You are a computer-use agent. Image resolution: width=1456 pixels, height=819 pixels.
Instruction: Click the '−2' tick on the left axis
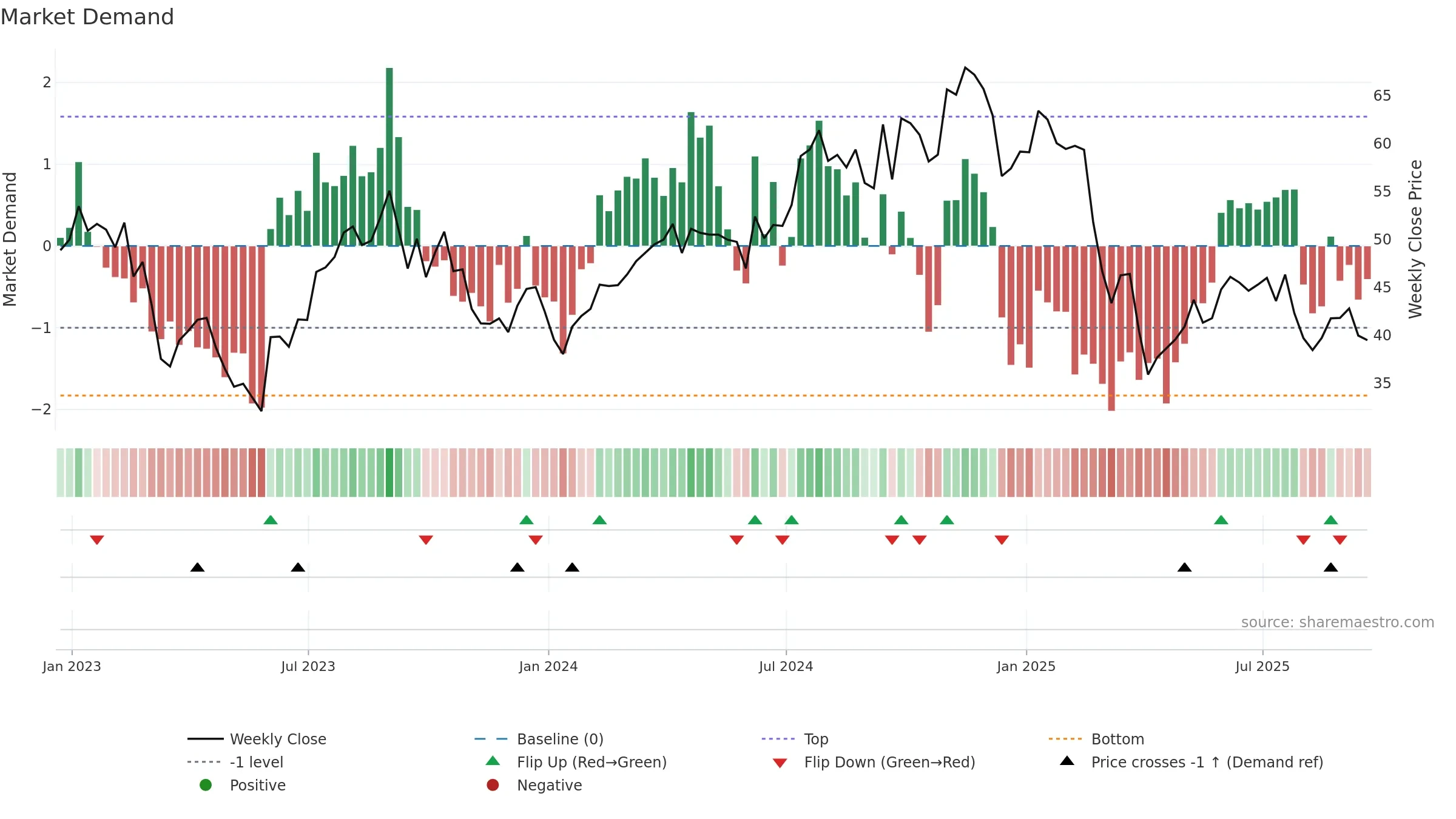(x=42, y=409)
